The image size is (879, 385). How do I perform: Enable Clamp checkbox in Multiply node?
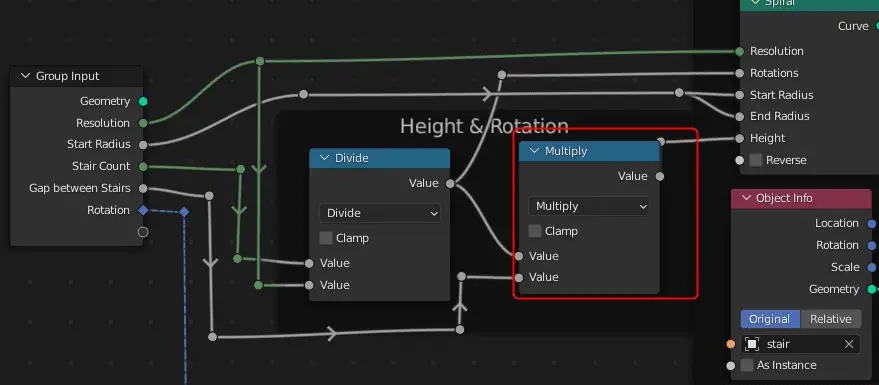[x=535, y=231]
